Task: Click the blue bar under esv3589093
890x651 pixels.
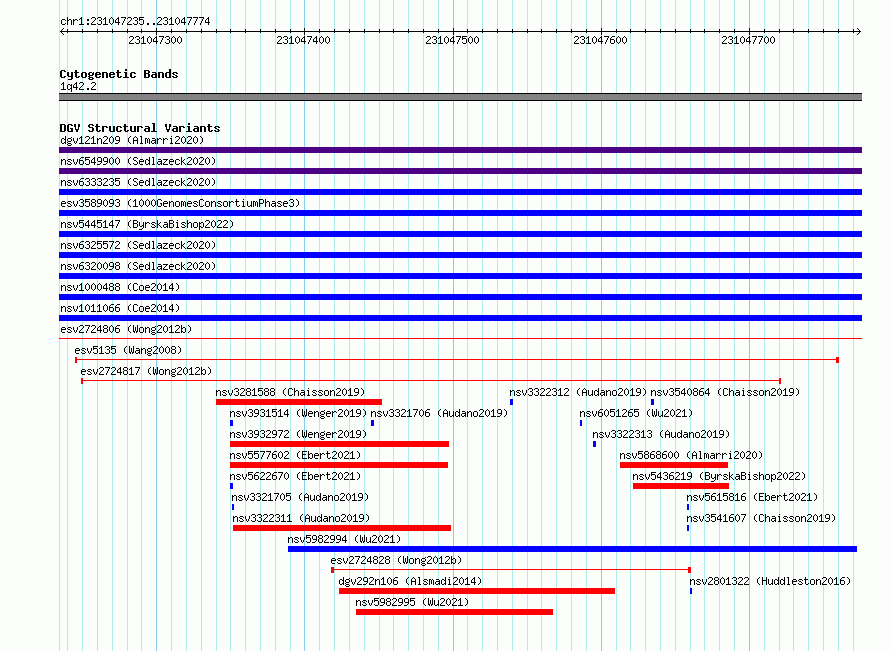Action: [x=460, y=213]
